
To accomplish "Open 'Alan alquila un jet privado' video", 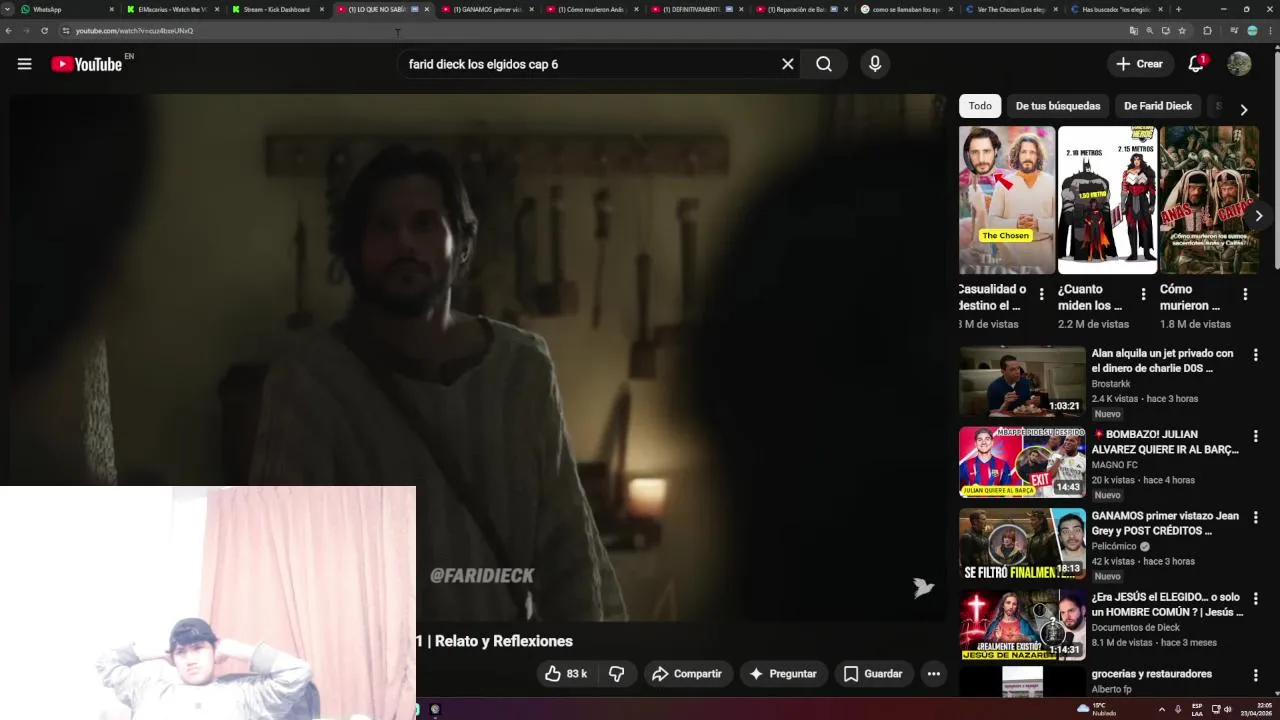I will click(1162, 361).
